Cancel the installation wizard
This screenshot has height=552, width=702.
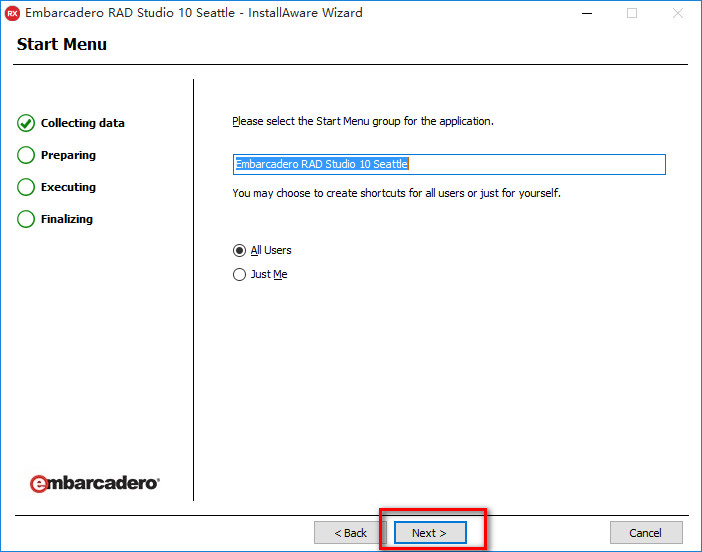coord(646,533)
